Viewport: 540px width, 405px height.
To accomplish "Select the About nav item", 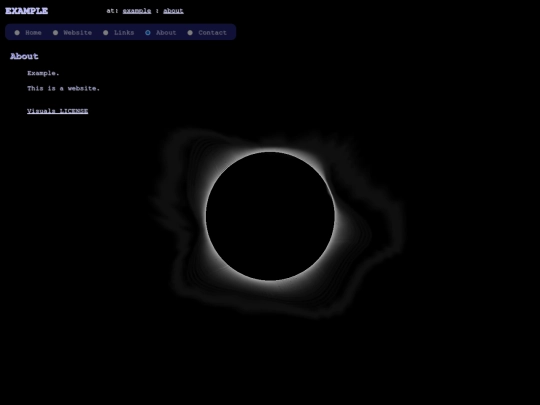I will tap(166, 33).
